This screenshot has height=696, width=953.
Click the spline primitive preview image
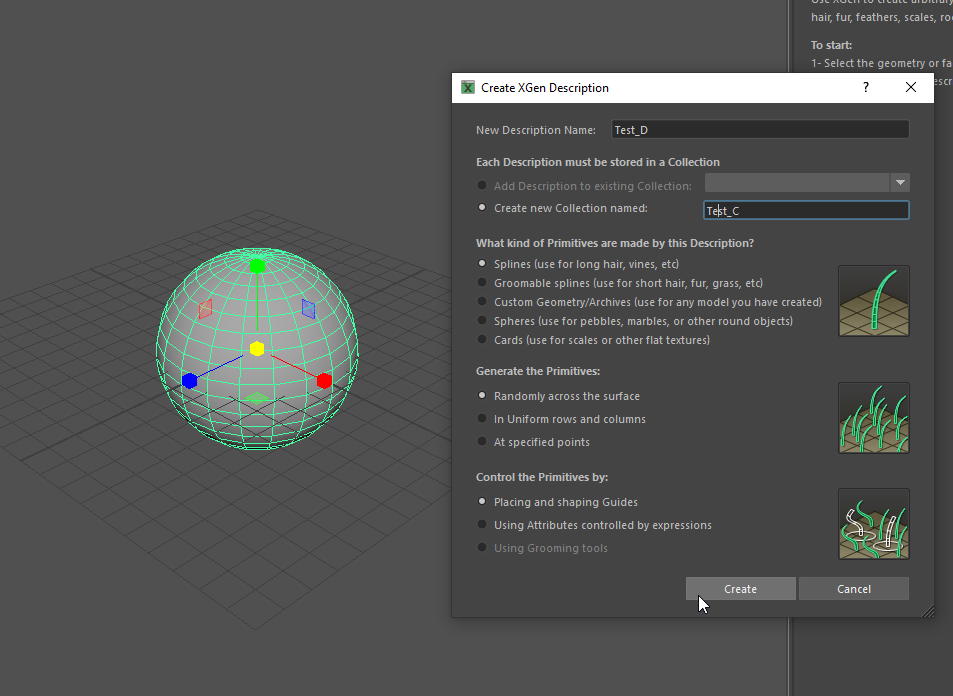point(873,302)
